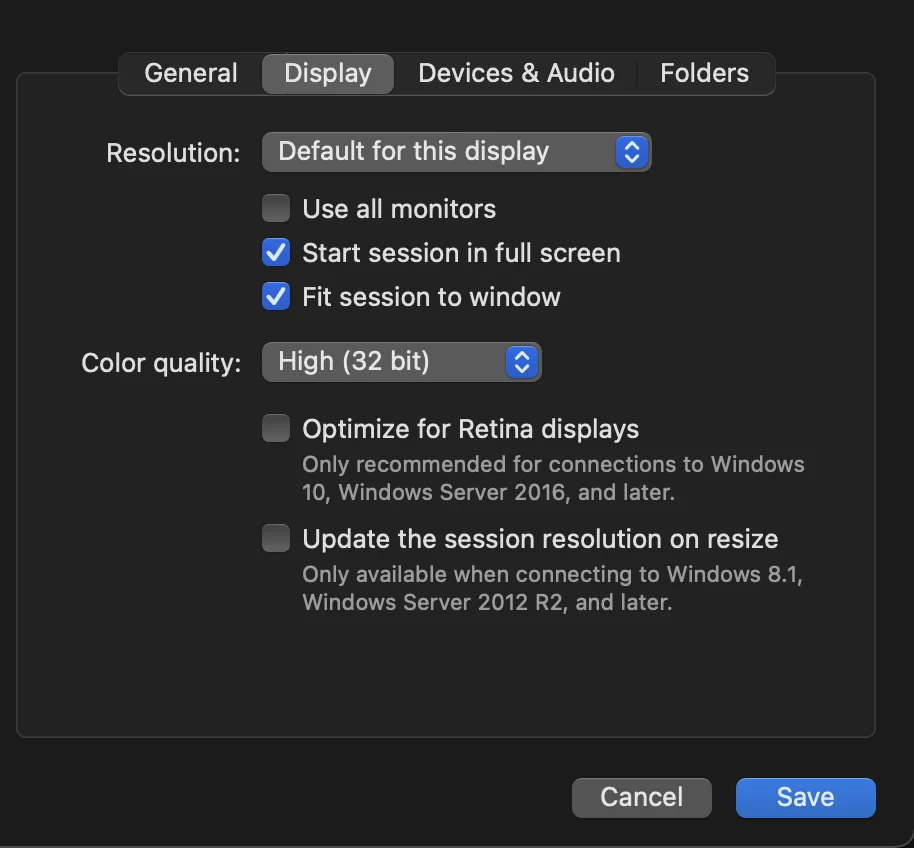The image size is (914, 848).
Task: Switch to the General tab
Action: pos(191,73)
